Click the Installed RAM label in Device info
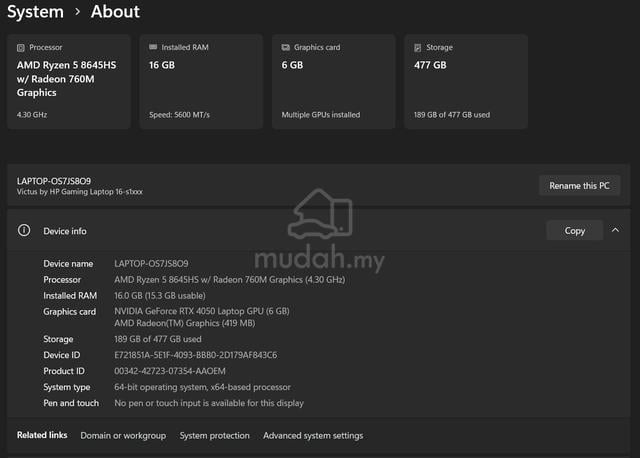Image resolution: width=640 pixels, height=458 pixels. coord(70,296)
